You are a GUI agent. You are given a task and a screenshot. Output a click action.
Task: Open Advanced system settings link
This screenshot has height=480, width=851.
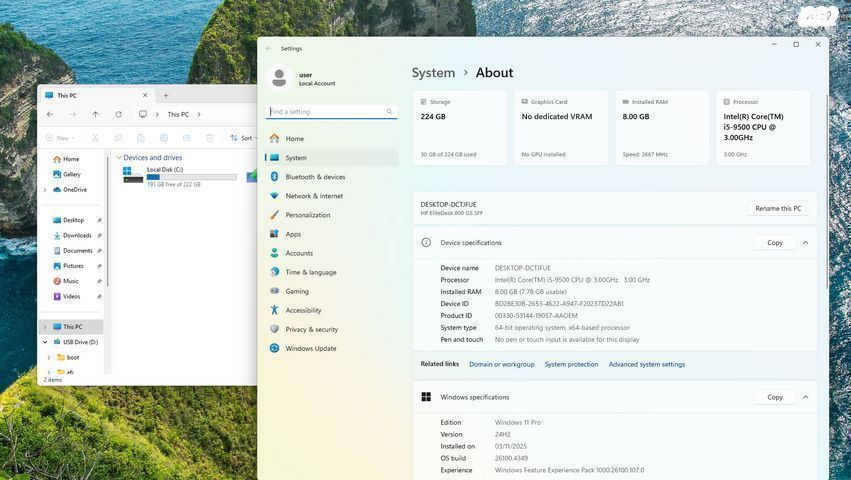point(647,364)
